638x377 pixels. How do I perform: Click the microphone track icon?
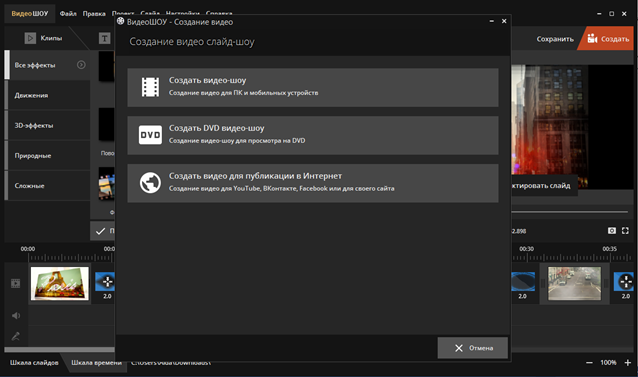coord(15,336)
